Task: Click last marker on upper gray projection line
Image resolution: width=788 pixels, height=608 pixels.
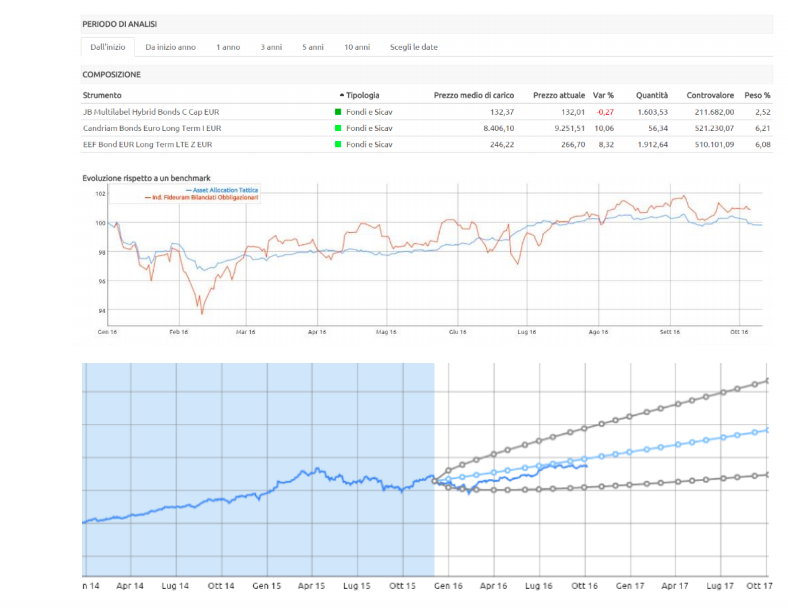Action: [x=767, y=380]
